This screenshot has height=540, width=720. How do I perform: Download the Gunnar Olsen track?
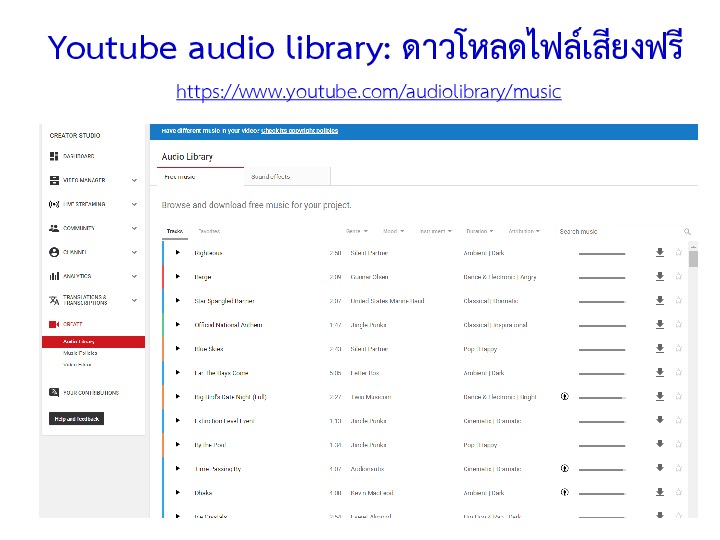pos(660,276)
